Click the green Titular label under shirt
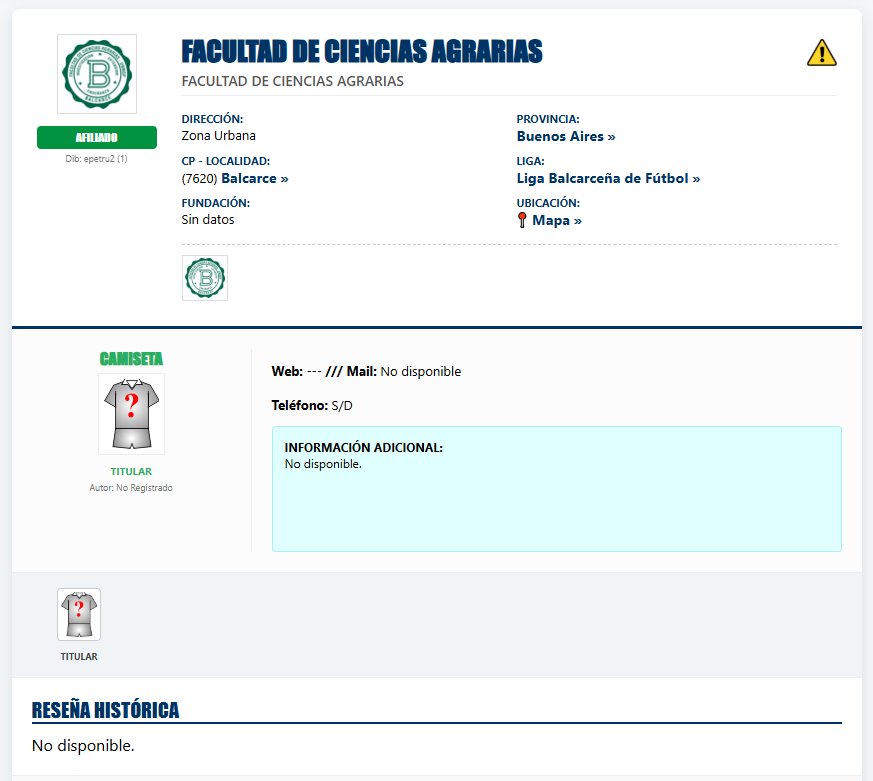Viewport: 873px width, 781px height. (131, 471)
